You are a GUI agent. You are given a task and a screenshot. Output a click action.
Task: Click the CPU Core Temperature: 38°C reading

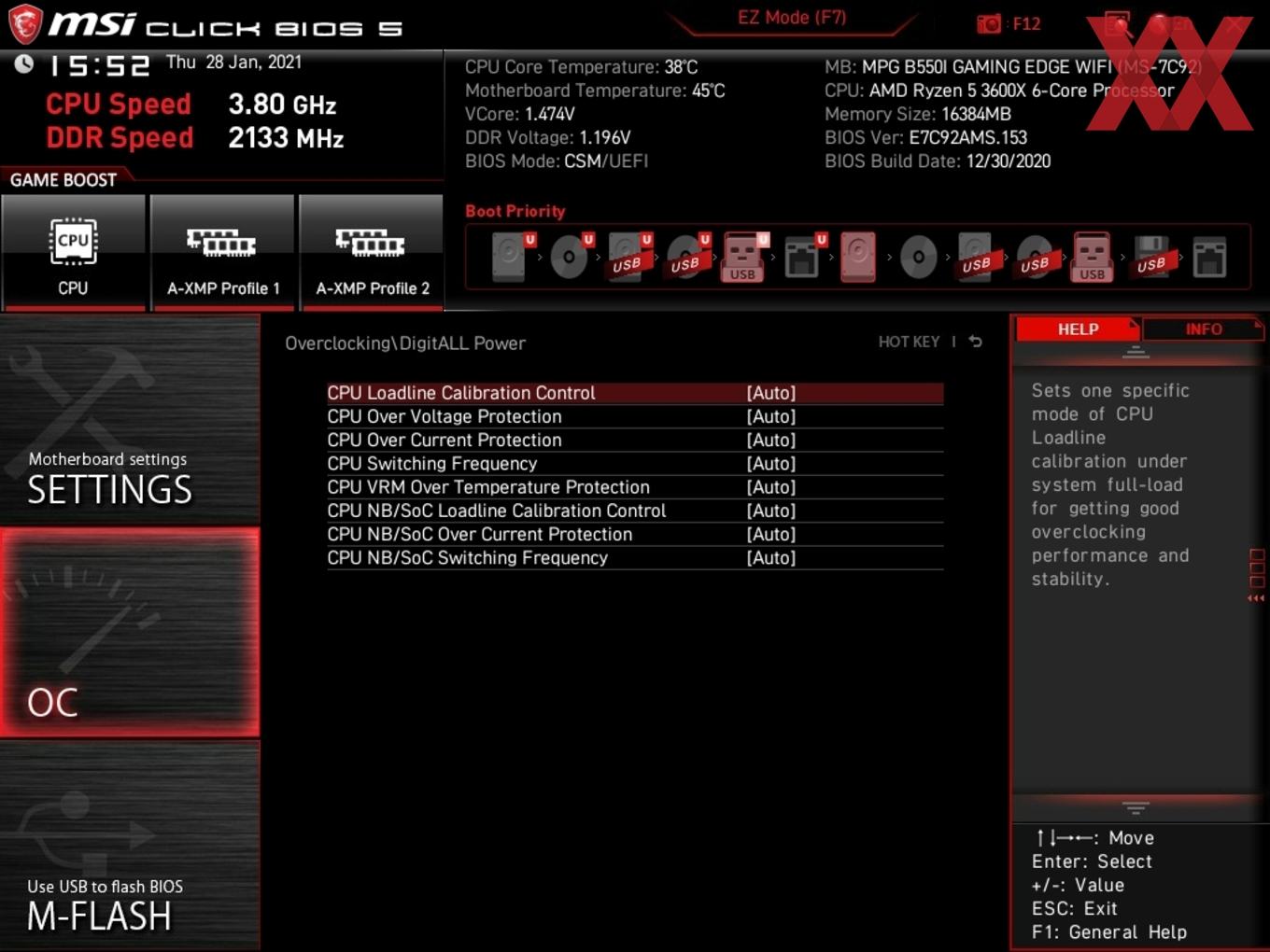click(x=581, y=67)
